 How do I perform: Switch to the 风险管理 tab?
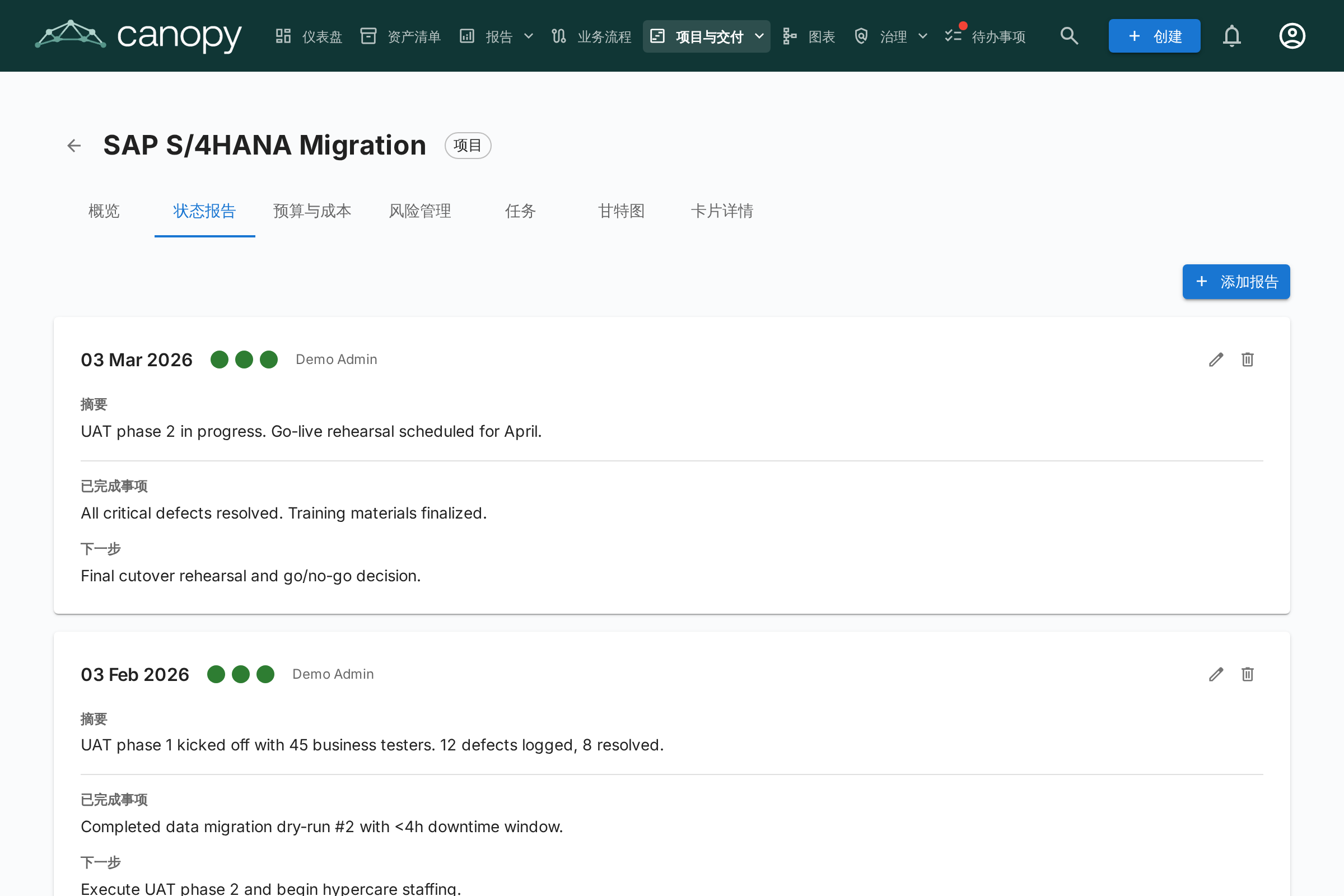tap(420, 212)
